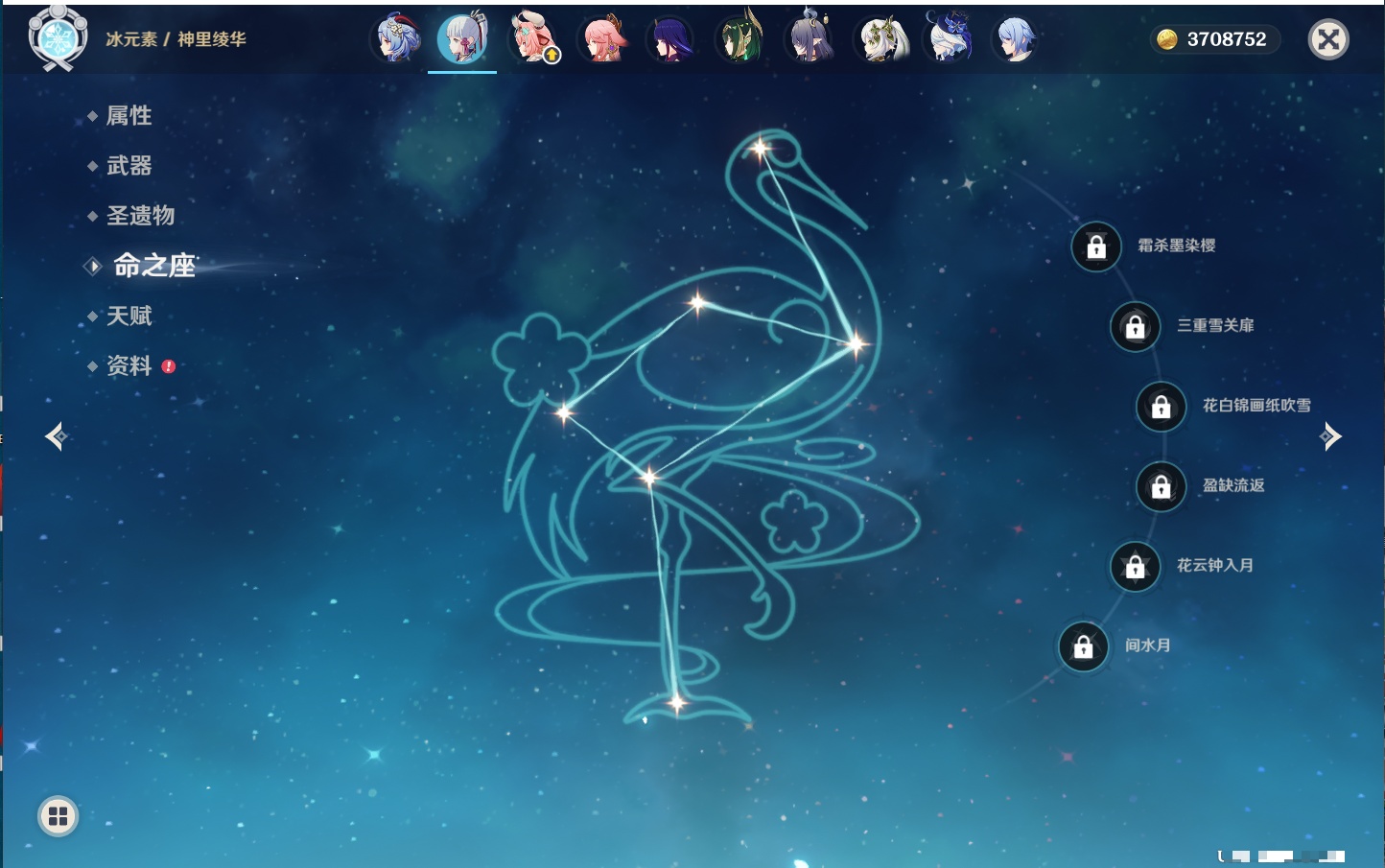Choose the third portrait with the upgrade arrow badge
1385x868 pixels.
pos(533,38)
